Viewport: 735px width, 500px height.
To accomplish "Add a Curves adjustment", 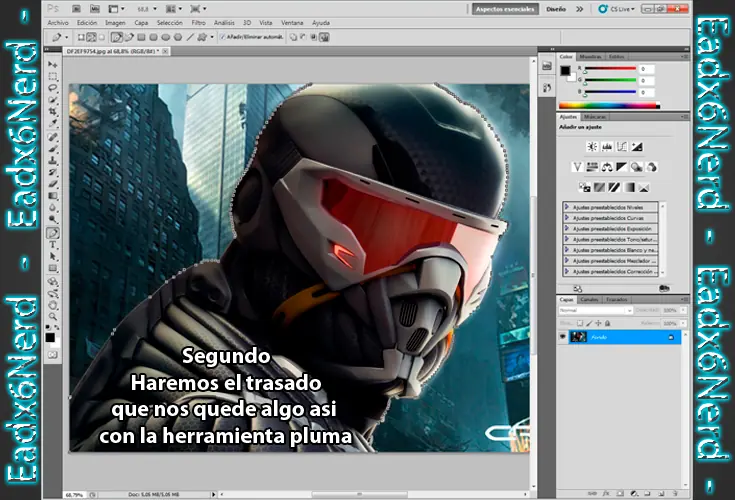I will 622,147.
